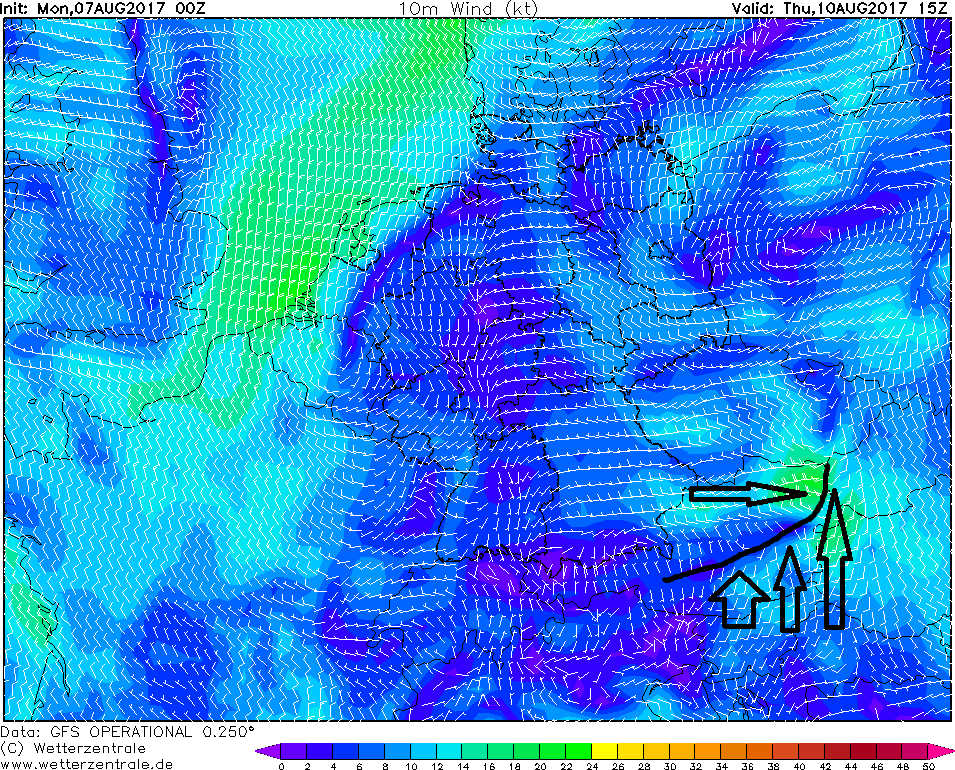Click the '16' label on the color scale
Viewport: 955px width, 770px height.
(488, 766)
